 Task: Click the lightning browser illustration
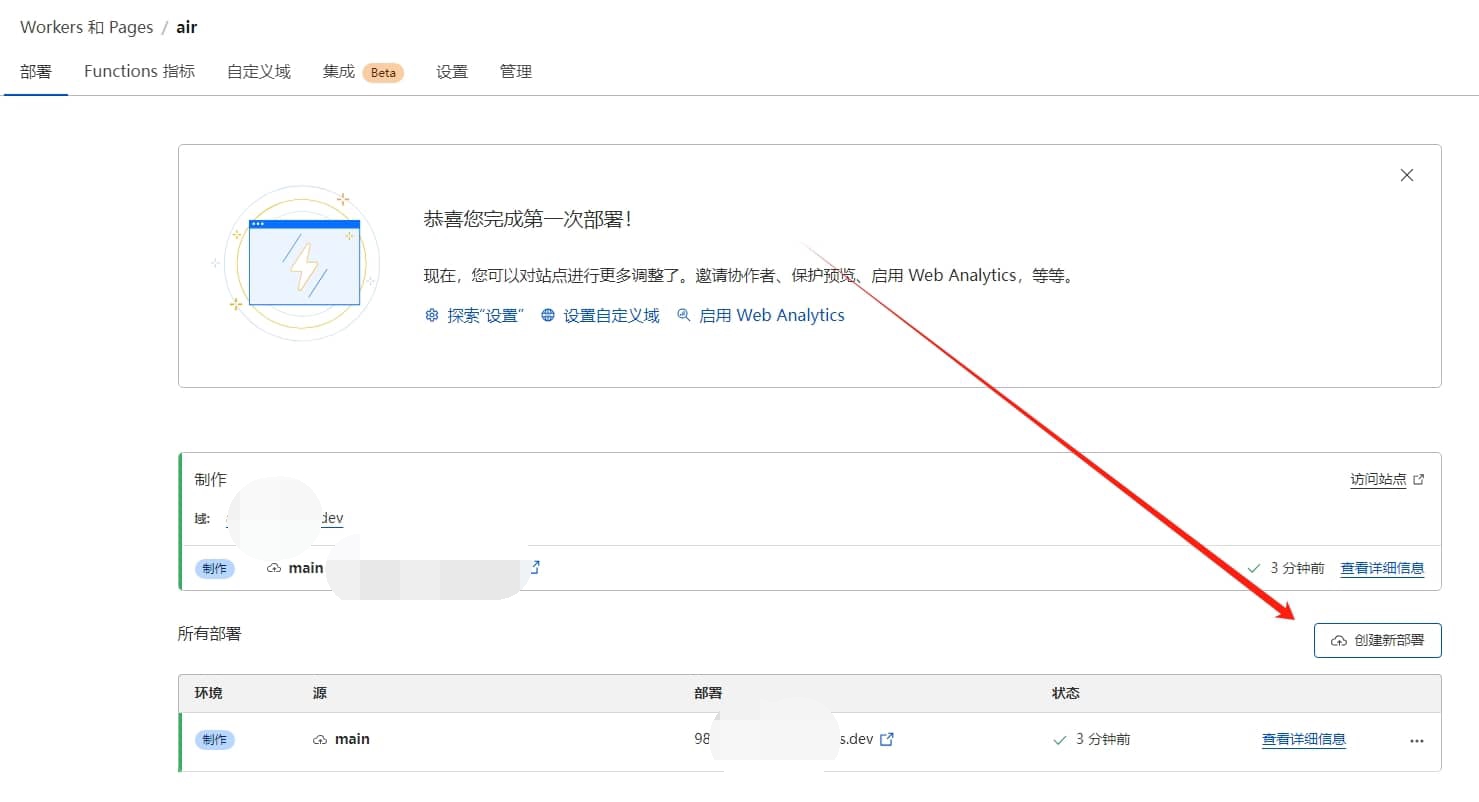(303, 263)
